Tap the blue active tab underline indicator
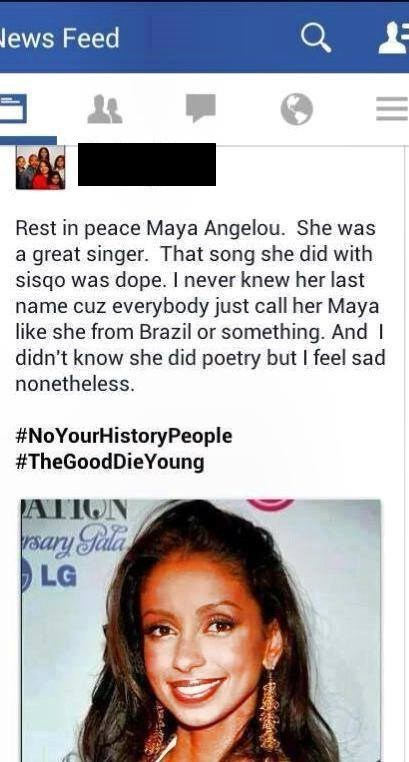The width and height of the screenshot is (409, 762). [x=28, y=140]
